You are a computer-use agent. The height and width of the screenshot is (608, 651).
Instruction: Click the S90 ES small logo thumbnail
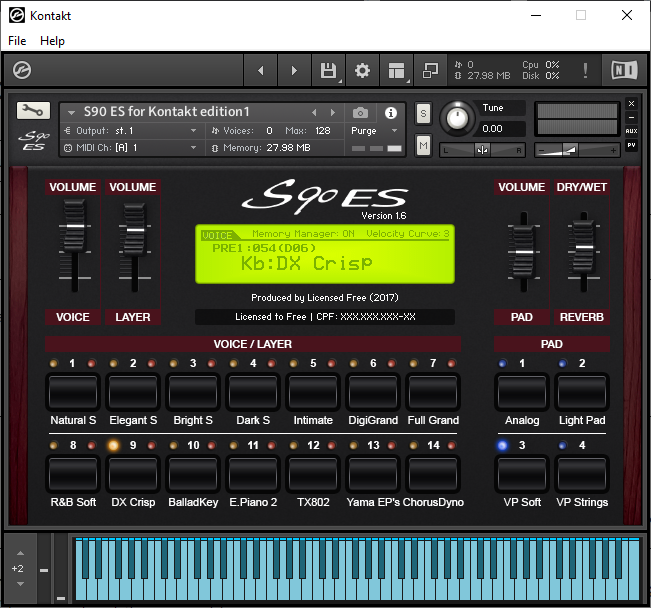34,141
